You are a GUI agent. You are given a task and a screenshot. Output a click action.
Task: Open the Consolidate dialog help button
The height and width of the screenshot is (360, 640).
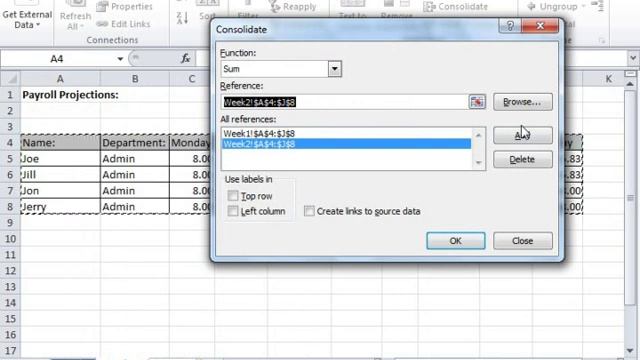tap(510, 26)
